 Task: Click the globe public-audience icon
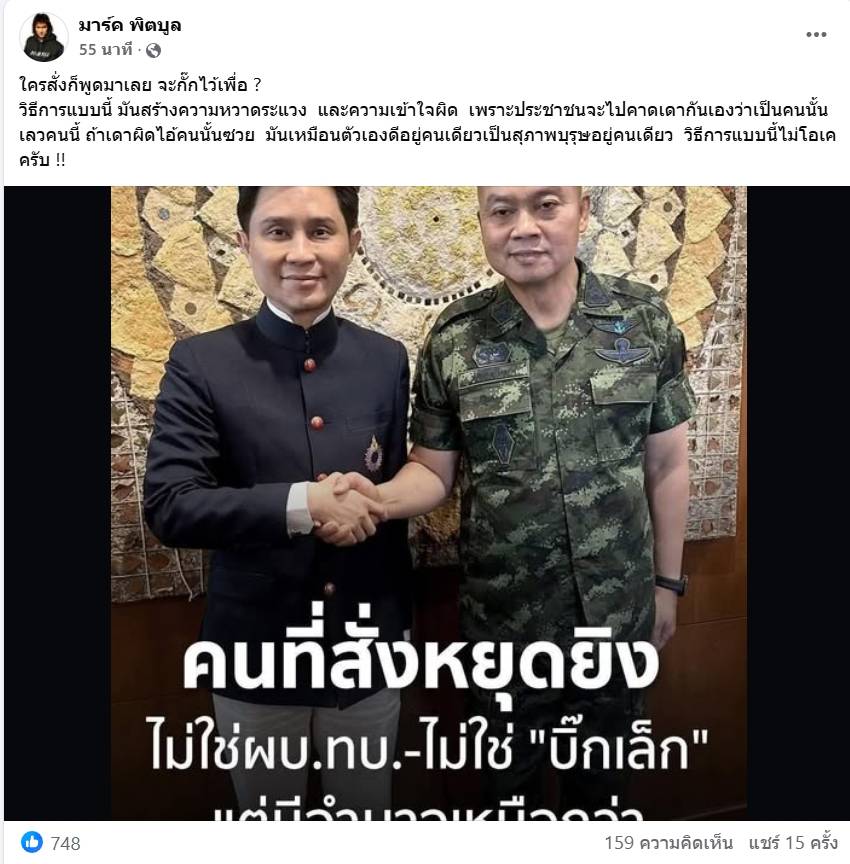(153, 51)
